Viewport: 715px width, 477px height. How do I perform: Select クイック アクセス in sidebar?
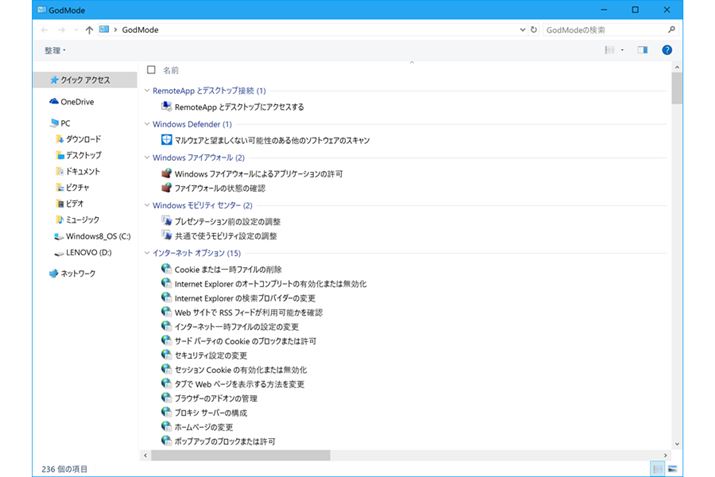84,80
